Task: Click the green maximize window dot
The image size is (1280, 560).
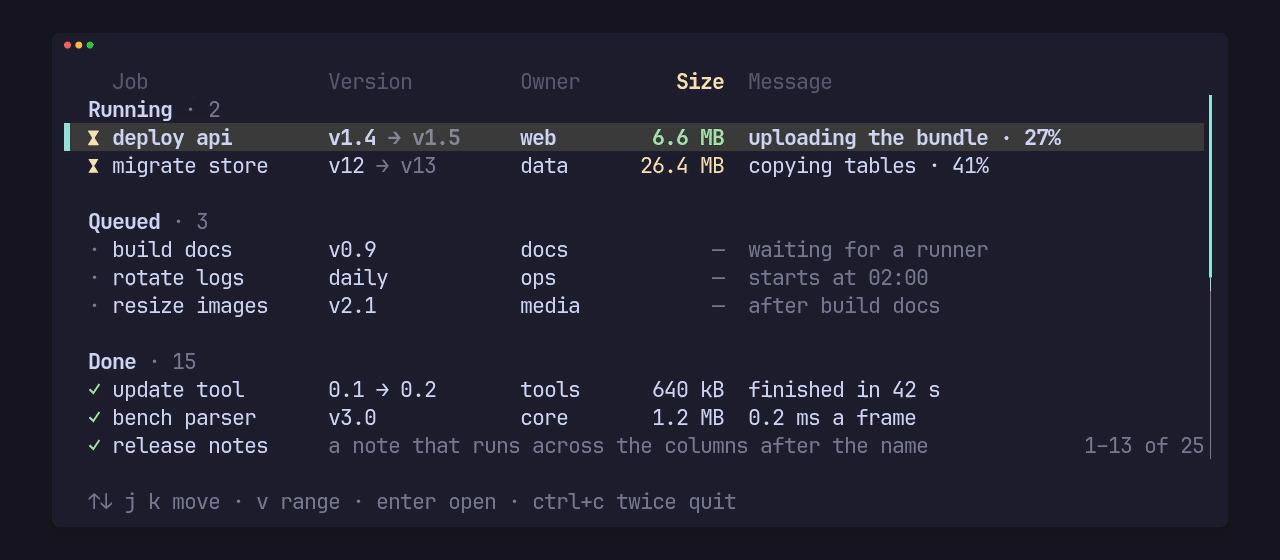Action: [90, 45]
